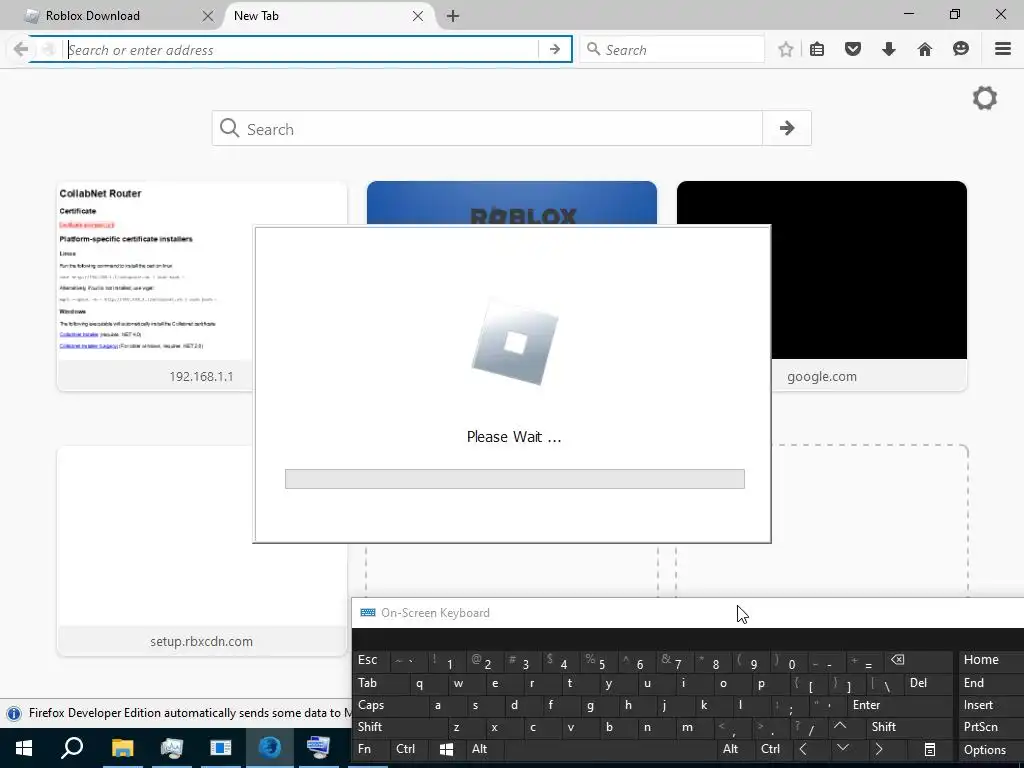
Task: Open the Firefox hamburger menu
Action: (1003, 49)
